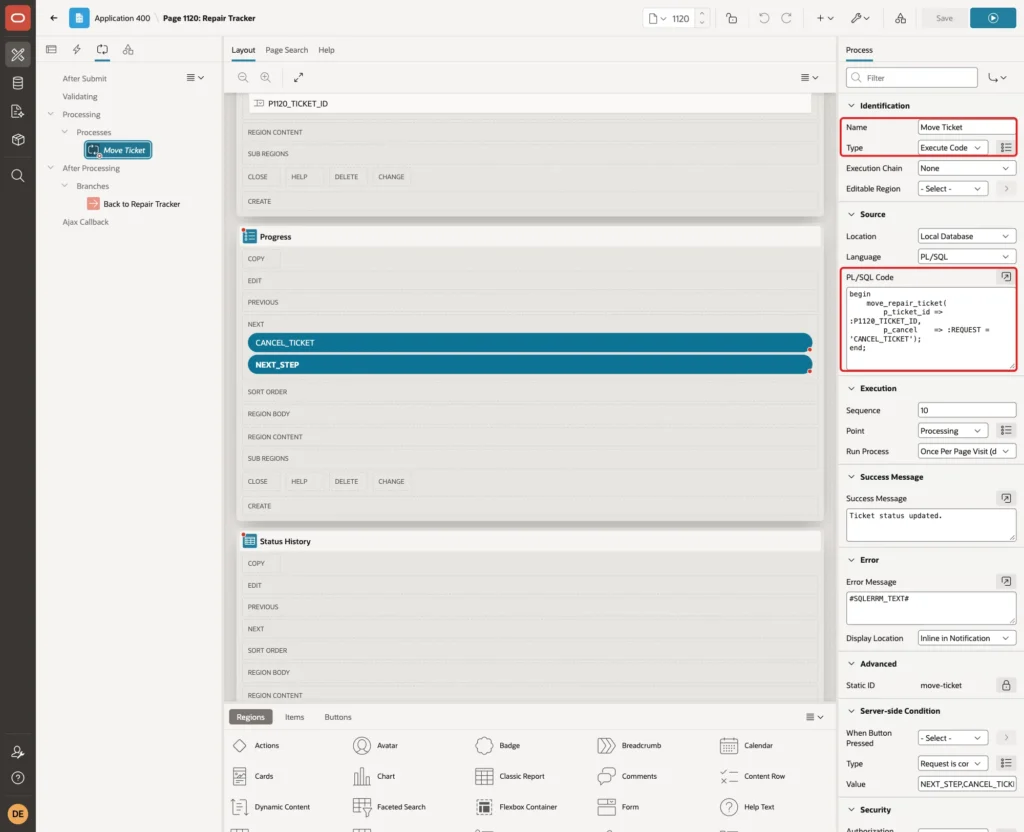Open the page selector dropdown
Viewport: 1024px width, 832px height.
657,18
